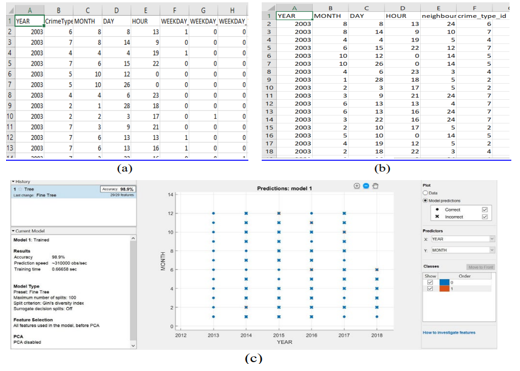Click the zoom in icon above the predictions plot
The width and height of the screenshot is (520, 371).
pos(357,186)
